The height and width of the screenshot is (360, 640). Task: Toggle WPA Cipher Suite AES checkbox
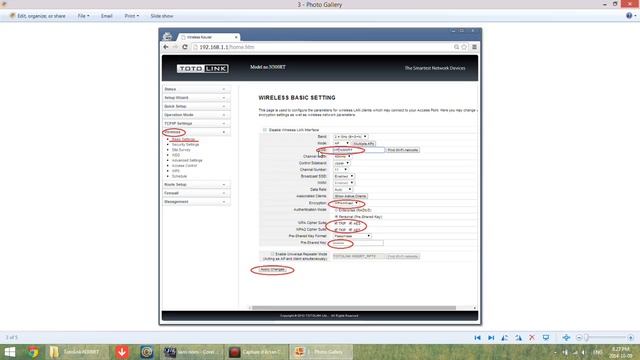pyautogui.click(x=350, y=223)
